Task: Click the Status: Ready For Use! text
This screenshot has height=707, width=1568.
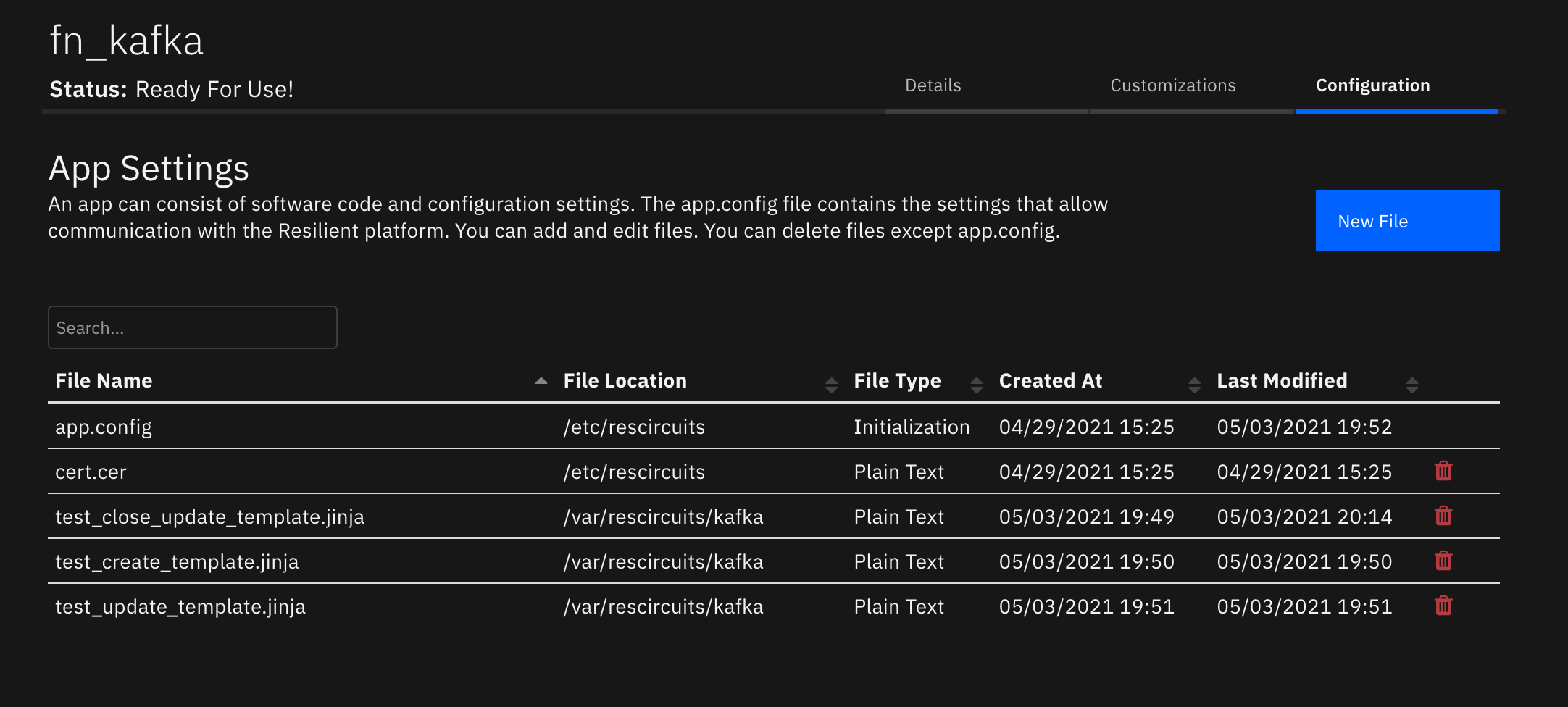Action: pyautogui.click(x=172, y=89)
